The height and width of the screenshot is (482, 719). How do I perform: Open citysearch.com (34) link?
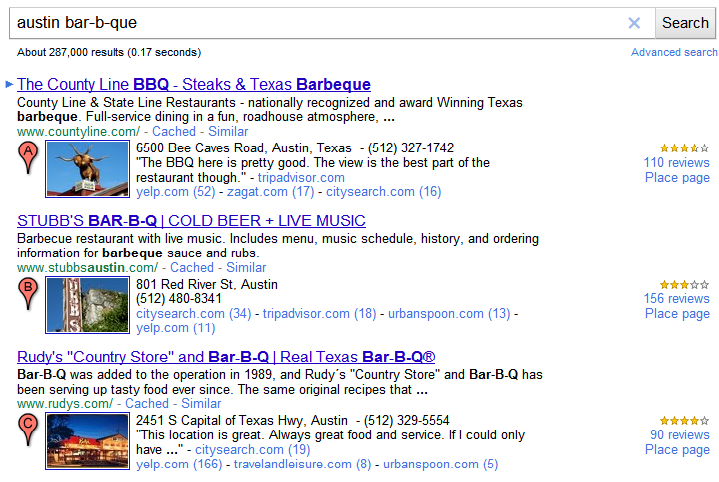(x=194, y=314)
